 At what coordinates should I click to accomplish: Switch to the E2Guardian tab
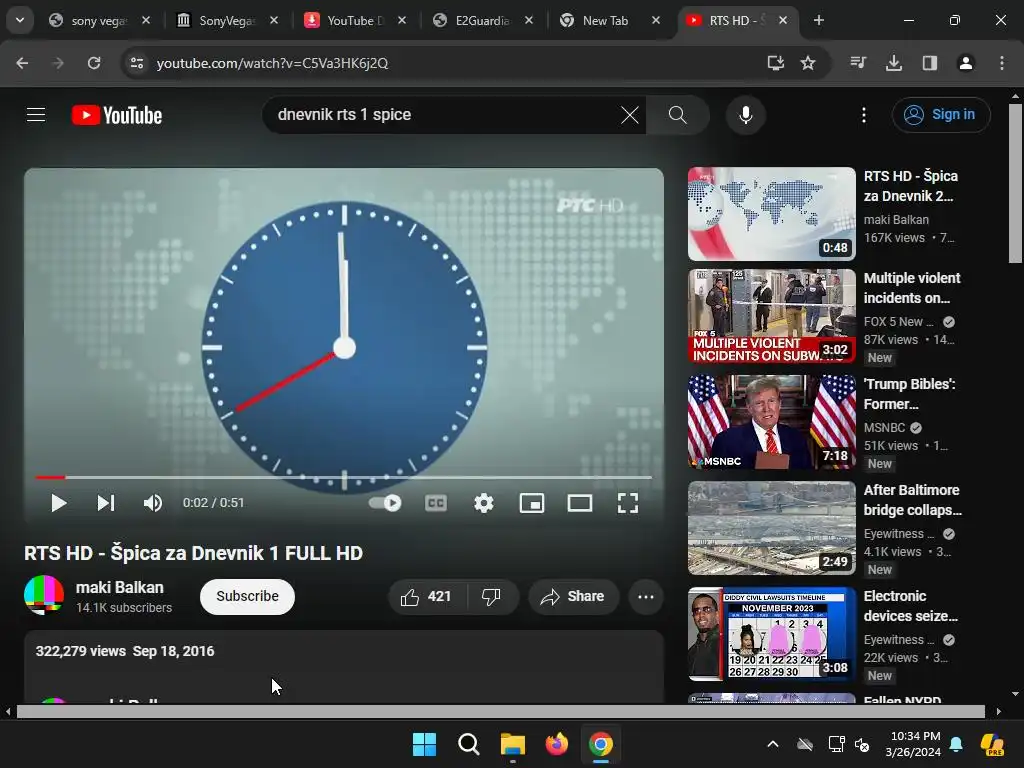482,21
